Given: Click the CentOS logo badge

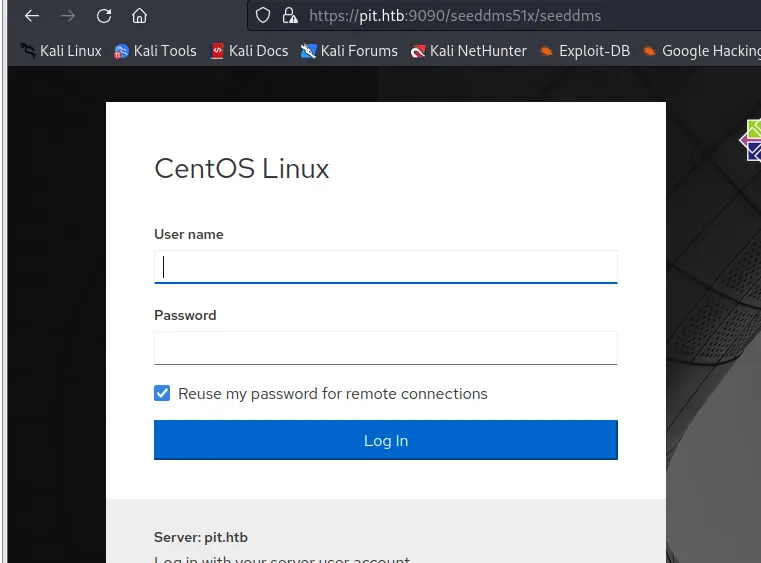Looking at the screenshot, I should [x=752, y=140].
